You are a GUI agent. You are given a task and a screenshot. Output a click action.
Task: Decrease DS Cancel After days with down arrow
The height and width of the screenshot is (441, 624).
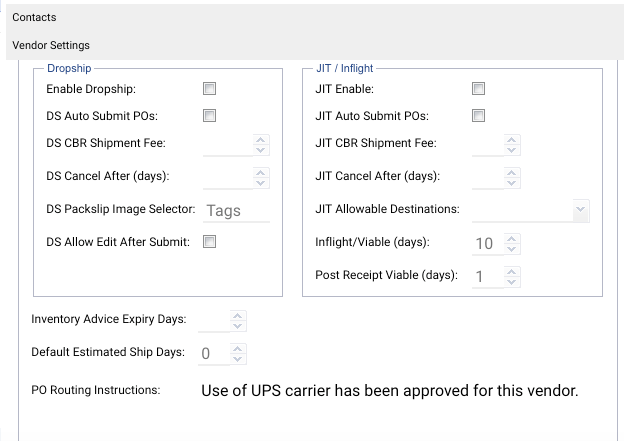pos(261,183)
